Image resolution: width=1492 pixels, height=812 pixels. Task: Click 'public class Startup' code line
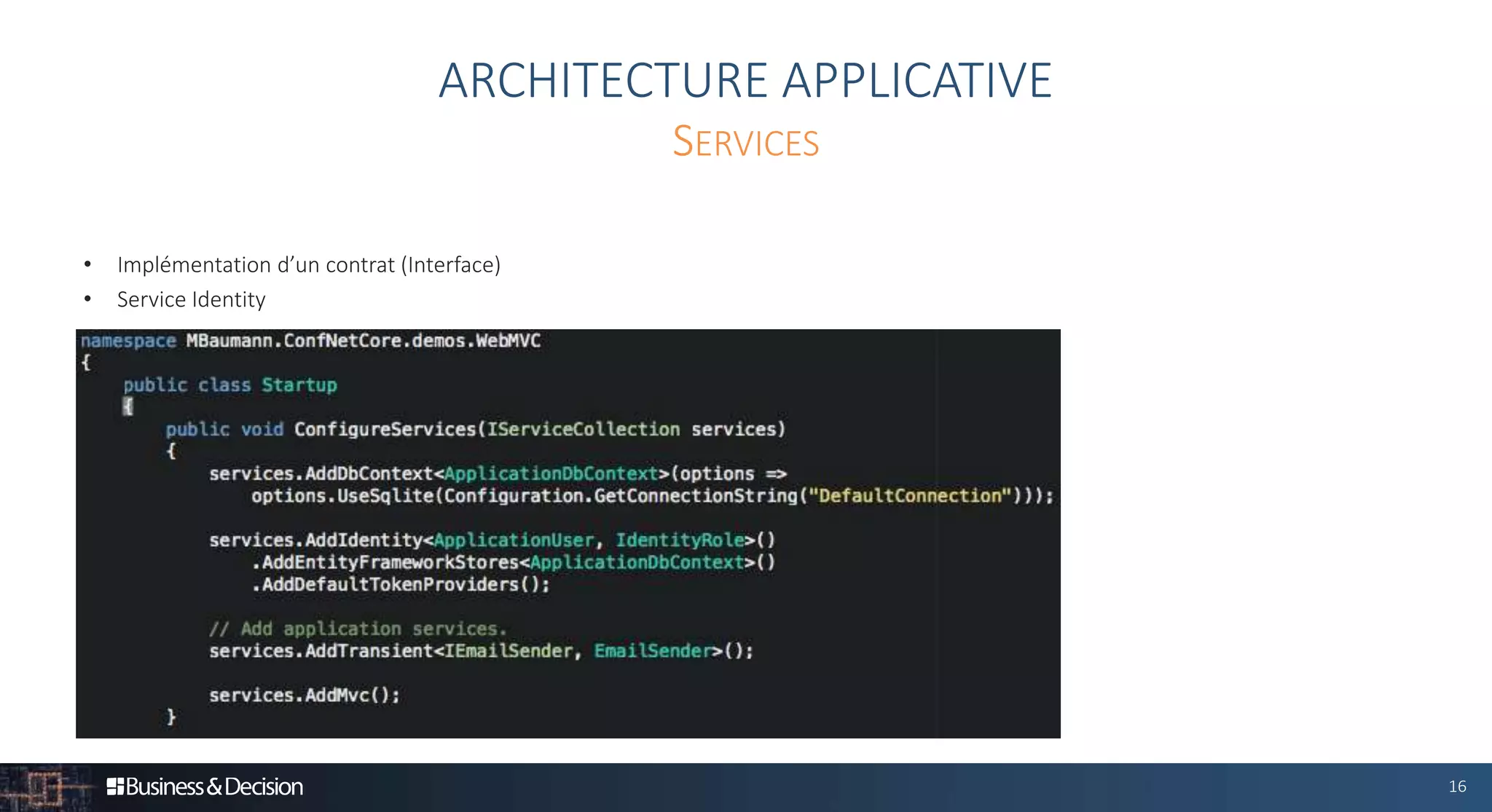230,385
